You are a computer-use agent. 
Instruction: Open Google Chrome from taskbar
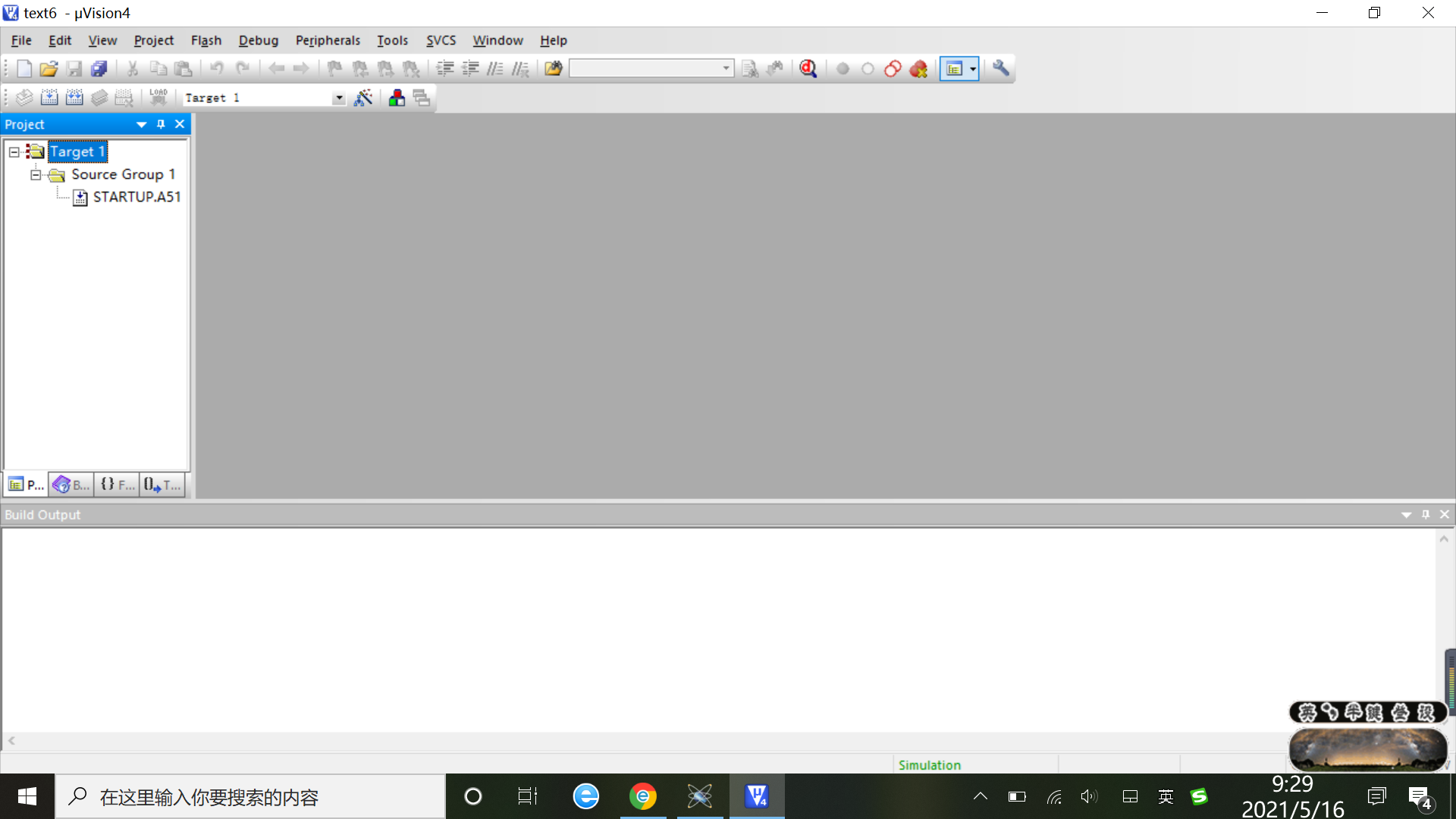[642, 796]
